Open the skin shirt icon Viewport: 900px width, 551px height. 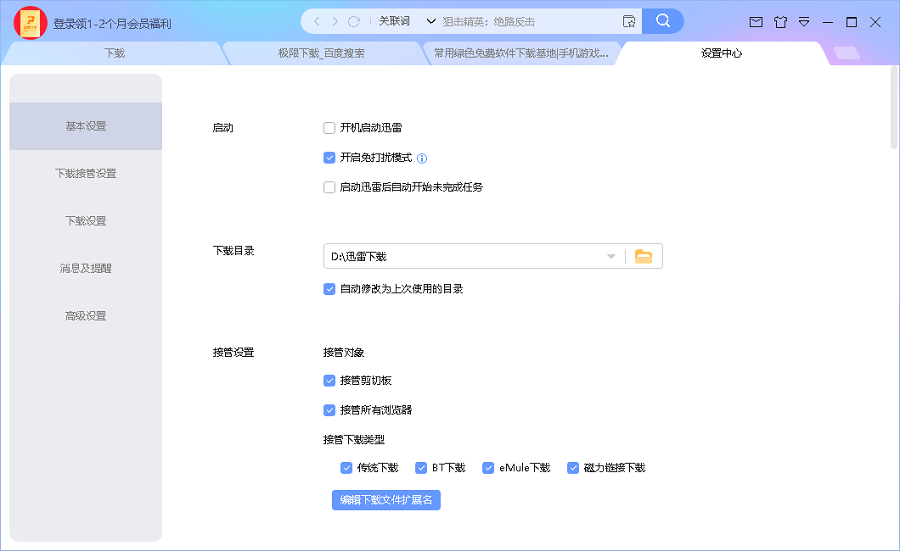pyautogui.click(x=780, y=22)
